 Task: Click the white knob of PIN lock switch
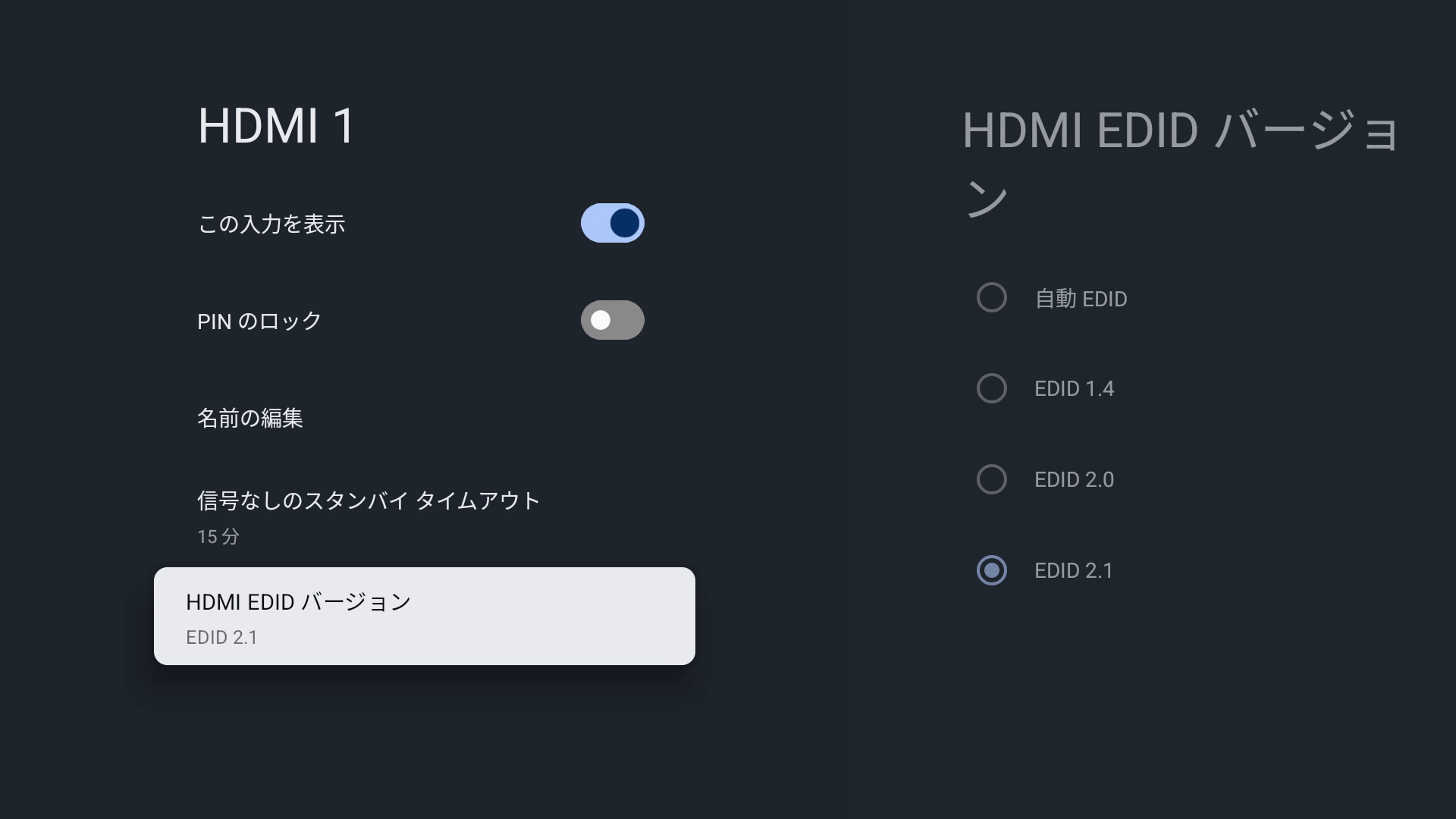[x=601, y=320]
